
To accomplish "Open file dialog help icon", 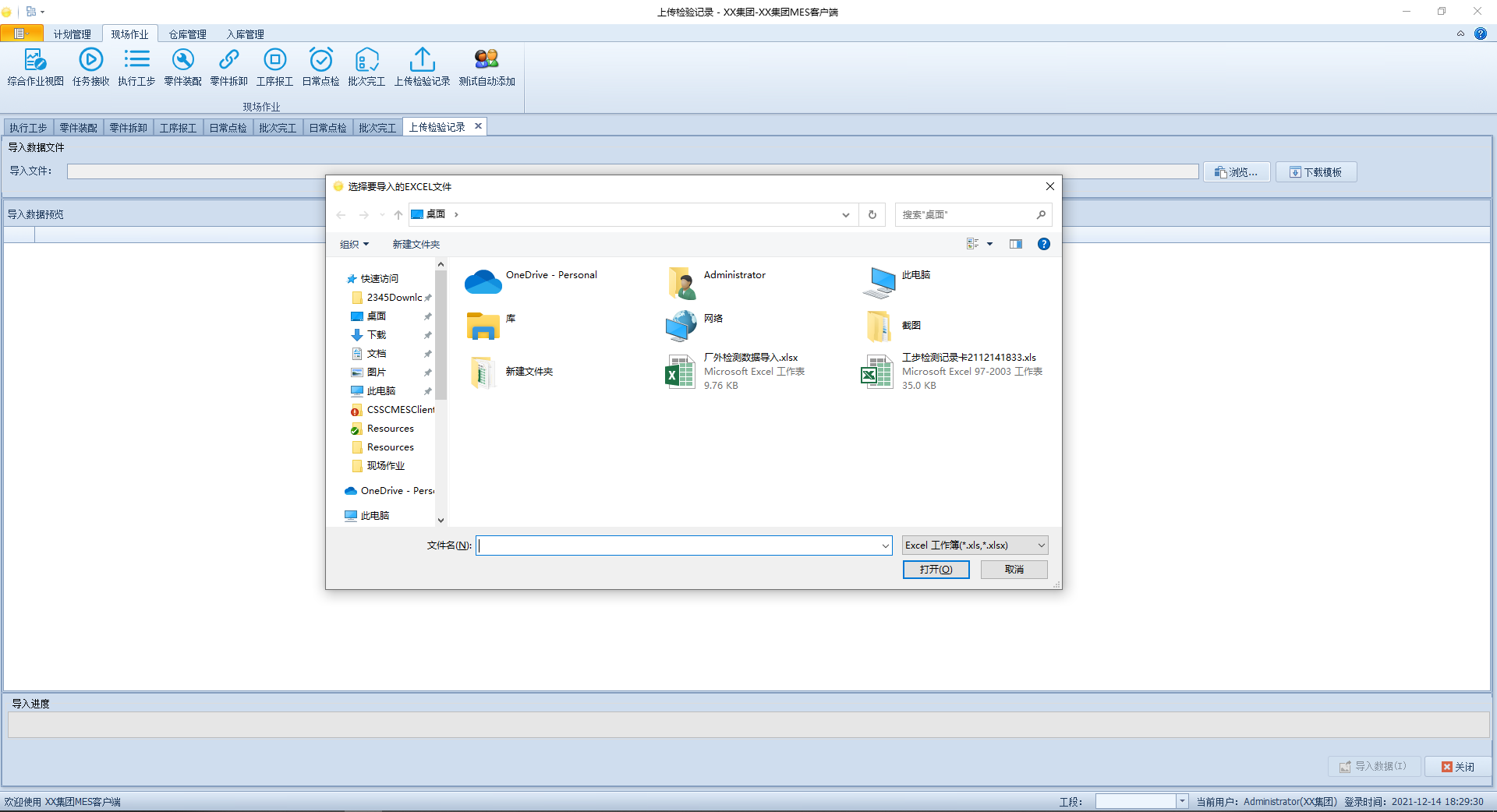I will coord(1043,244).
